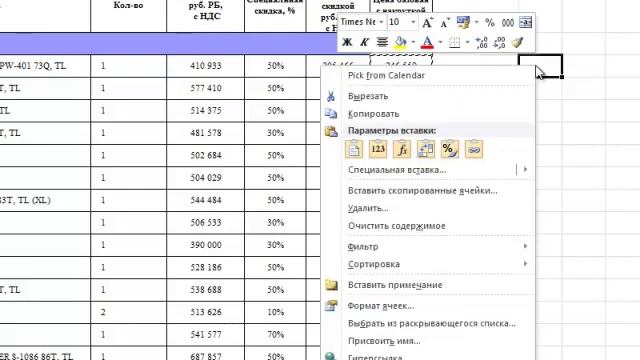640x360 pixels.
Task: Open Специальная вставка... dialog
Action: pos(397,170)
